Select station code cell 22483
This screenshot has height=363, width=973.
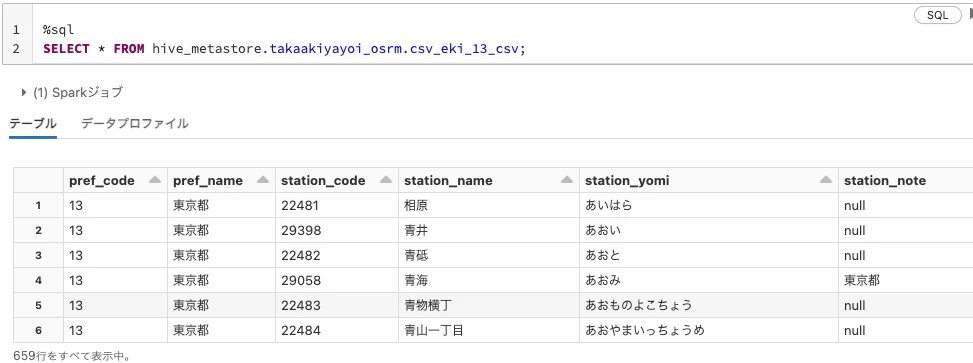pos(337,305)
